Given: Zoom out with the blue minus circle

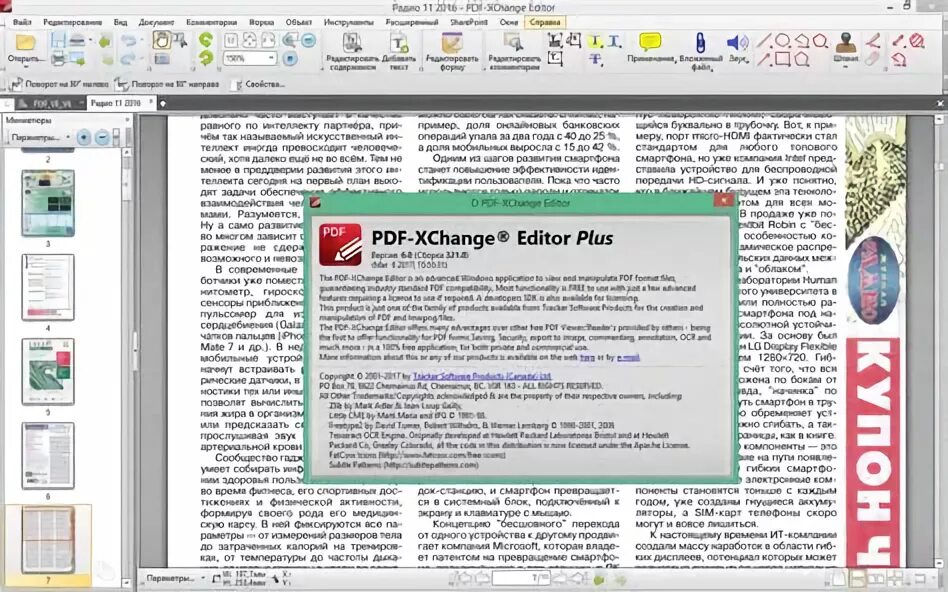Looking at the screenshot, I should [308, 41].
